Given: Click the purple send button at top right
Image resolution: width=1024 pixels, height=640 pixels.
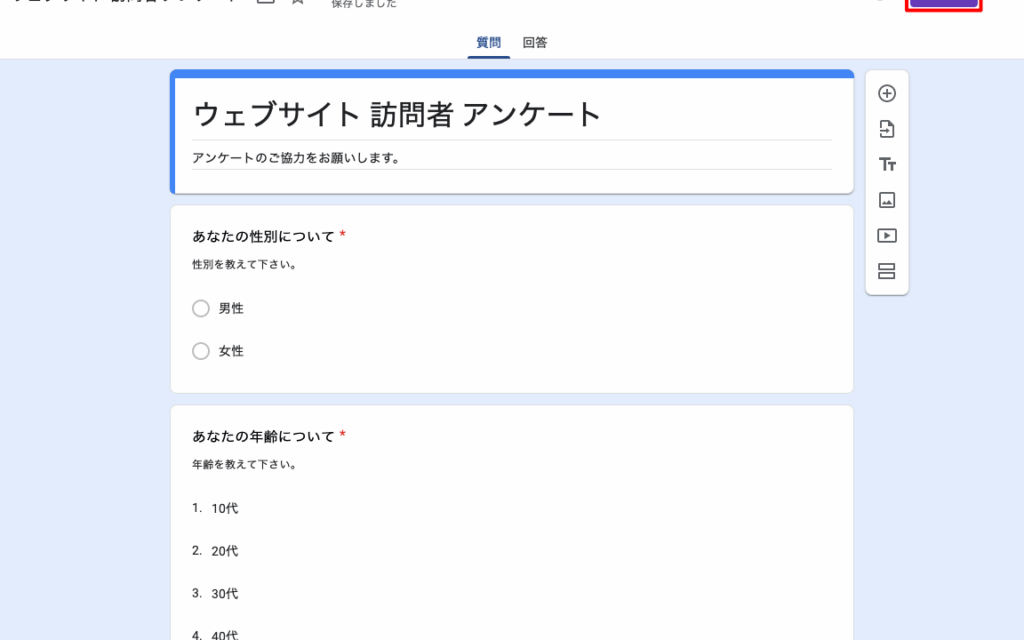Looking at the screenshot, I should pos(943,4).
